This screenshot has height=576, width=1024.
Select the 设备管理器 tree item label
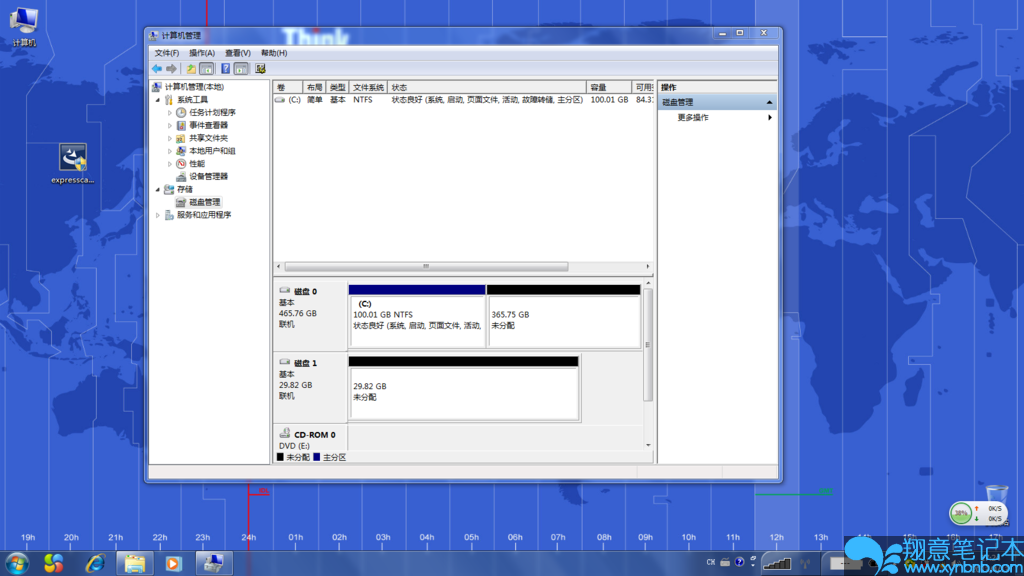(208, 176)
